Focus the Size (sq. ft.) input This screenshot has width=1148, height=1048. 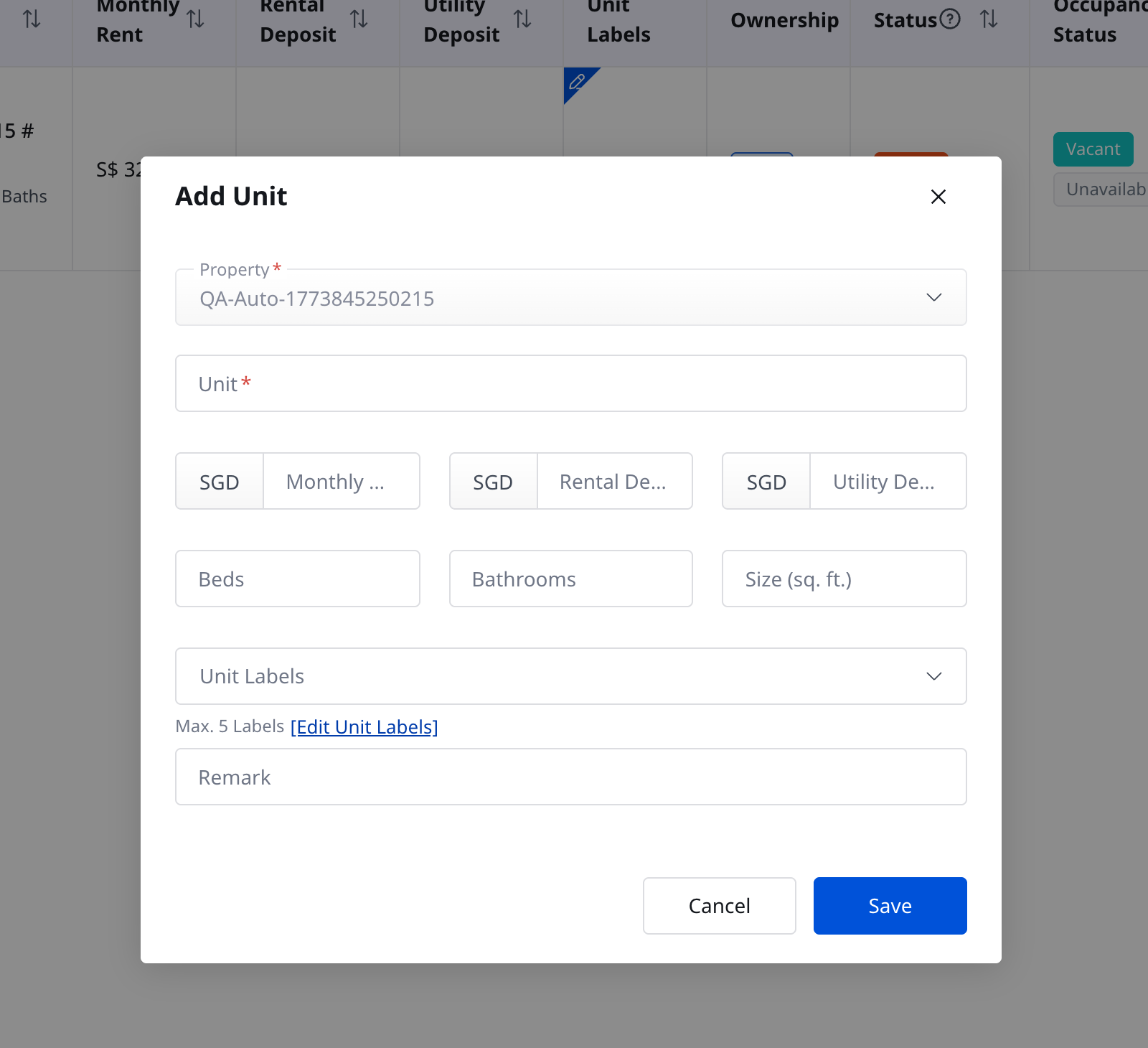point(844,579)
